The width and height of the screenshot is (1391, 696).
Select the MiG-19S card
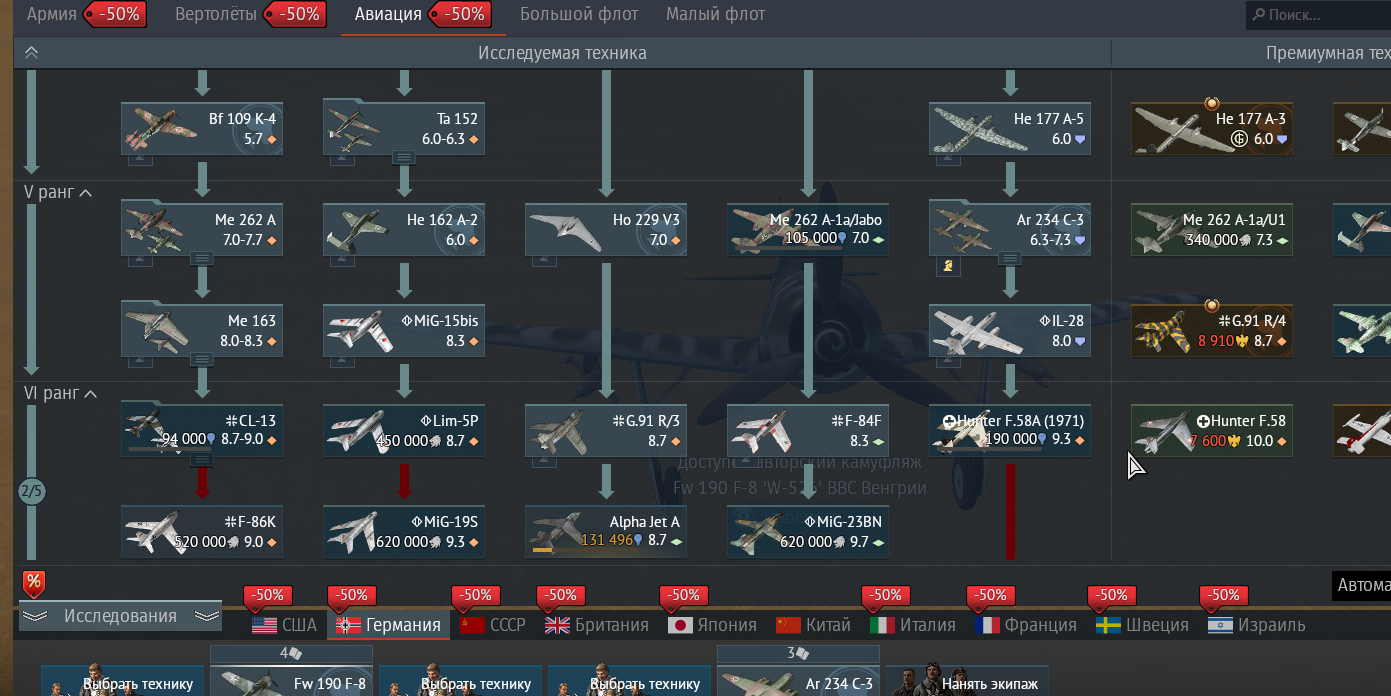click(404, 531)
